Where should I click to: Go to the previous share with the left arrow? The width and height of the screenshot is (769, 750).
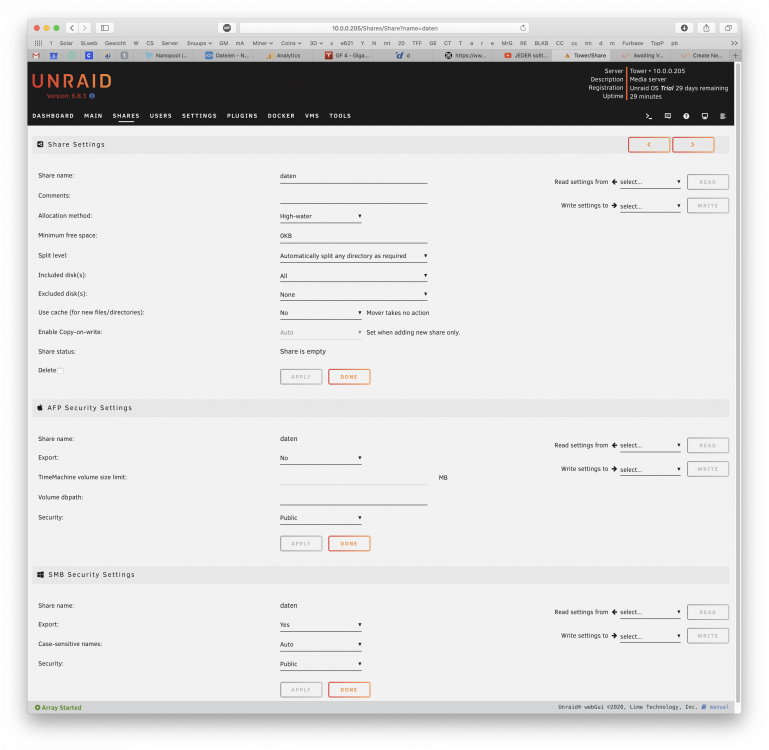point(649,145)
